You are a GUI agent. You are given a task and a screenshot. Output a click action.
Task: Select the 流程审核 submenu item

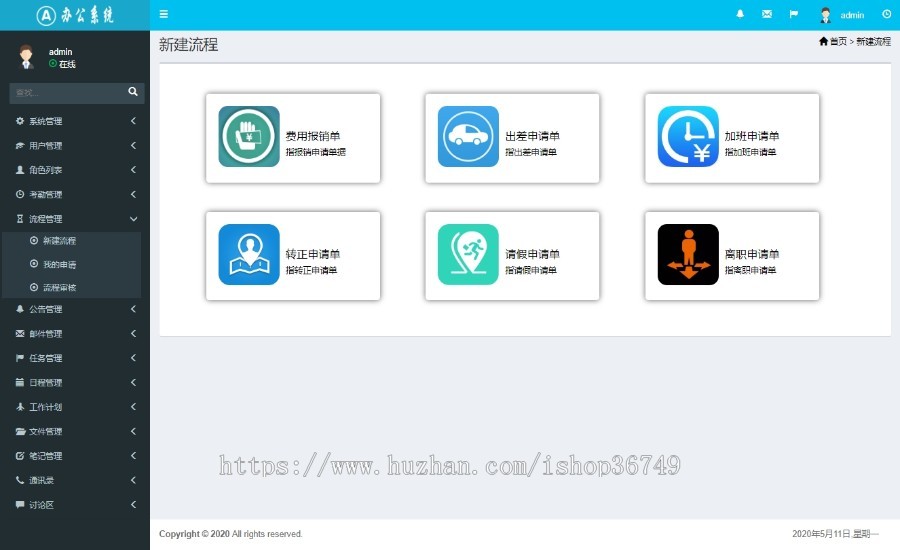59,288
